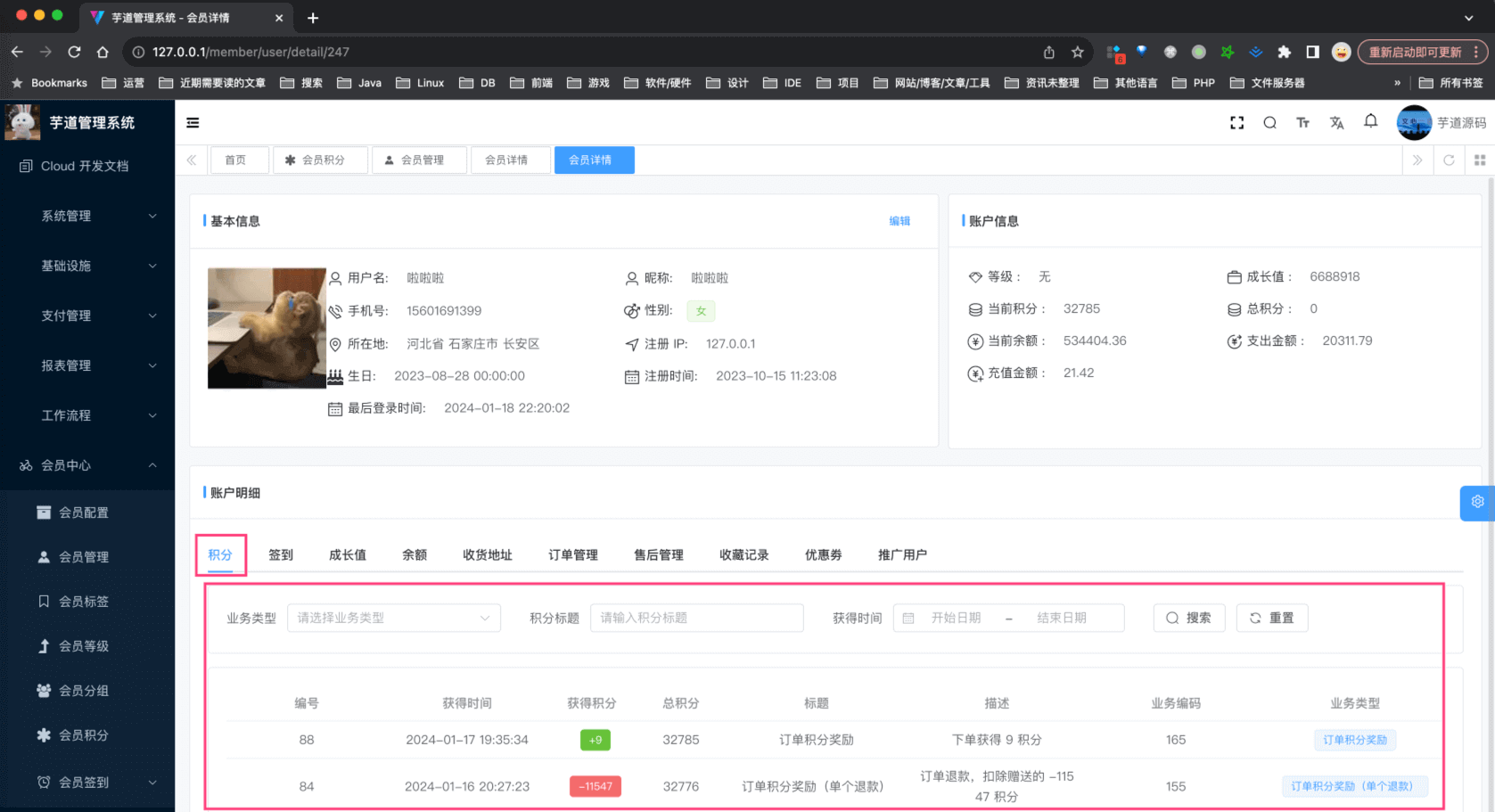The height and width of the screenshot is (812, 1495).
Task: Click the grid layout icon right of tabs
Action: pos(1481,160)
